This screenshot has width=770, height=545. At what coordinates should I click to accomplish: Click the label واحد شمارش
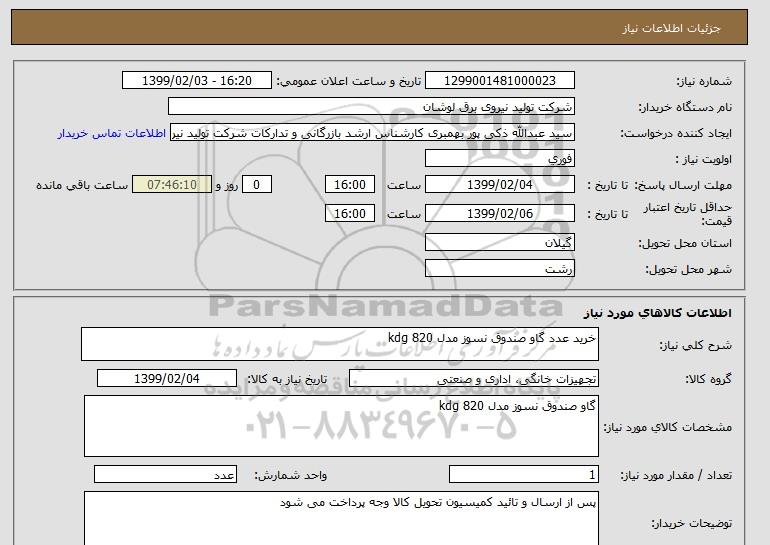pos(291,475)
